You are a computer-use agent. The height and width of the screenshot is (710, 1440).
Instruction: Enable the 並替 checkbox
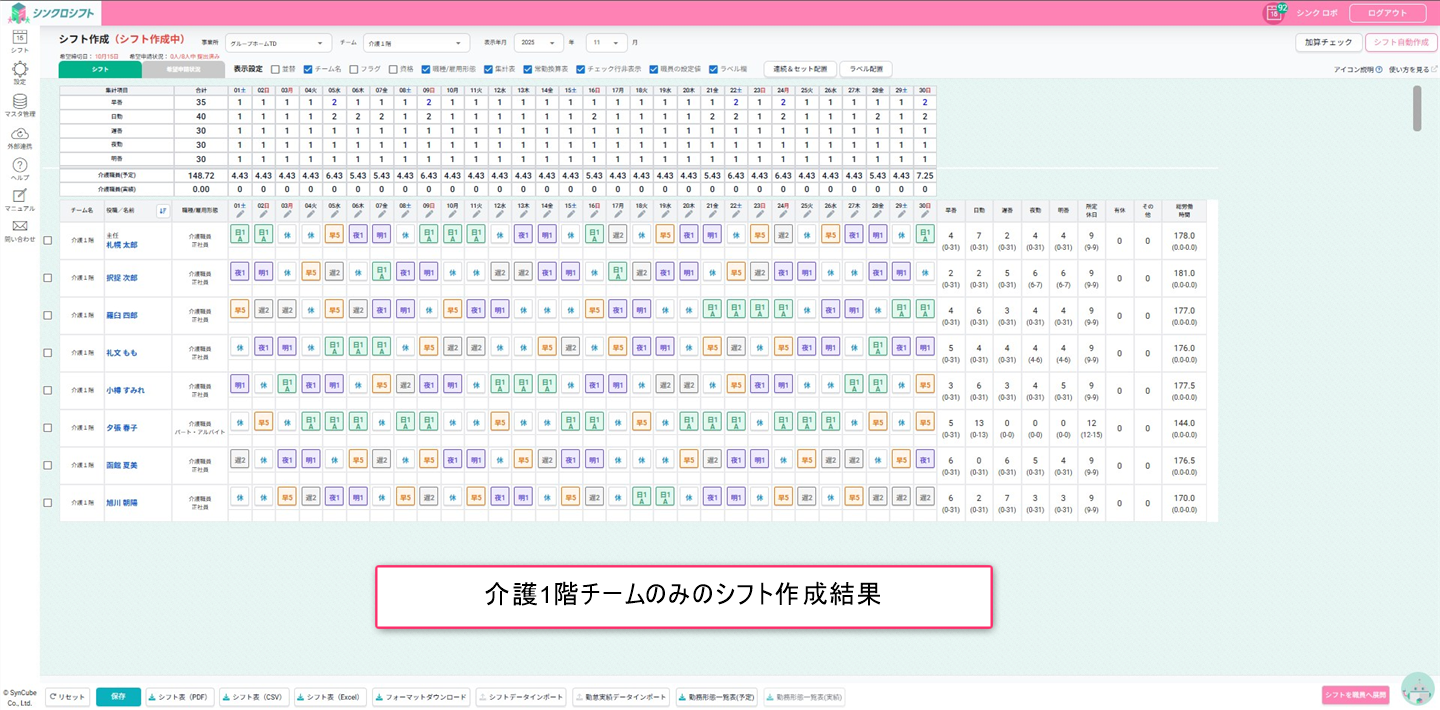[x=275, y=69]
